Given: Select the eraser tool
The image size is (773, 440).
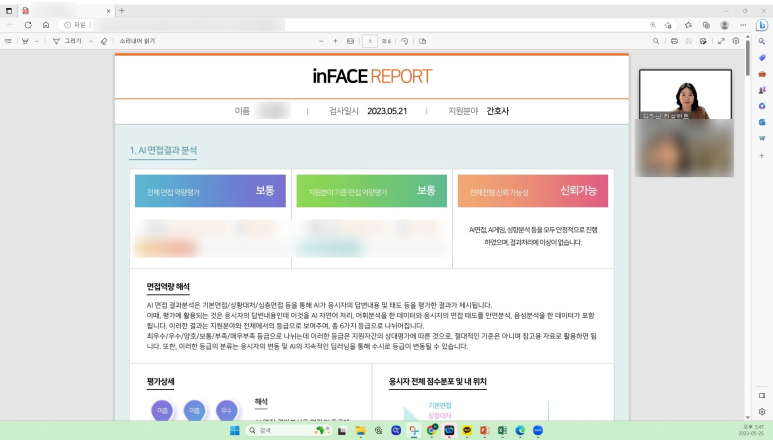Looking at the screenshot, I should coord(104,41).
